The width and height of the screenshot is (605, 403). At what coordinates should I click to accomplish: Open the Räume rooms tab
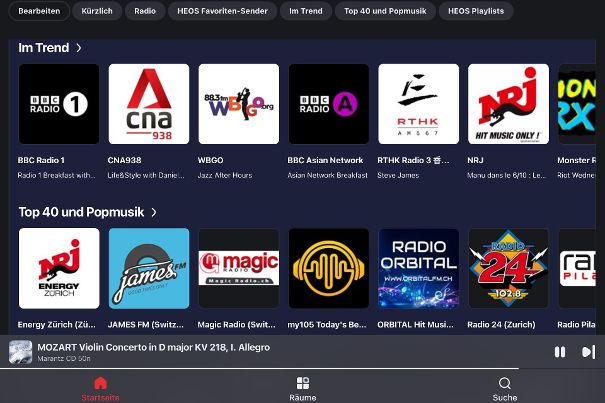[x=303, y=389]
